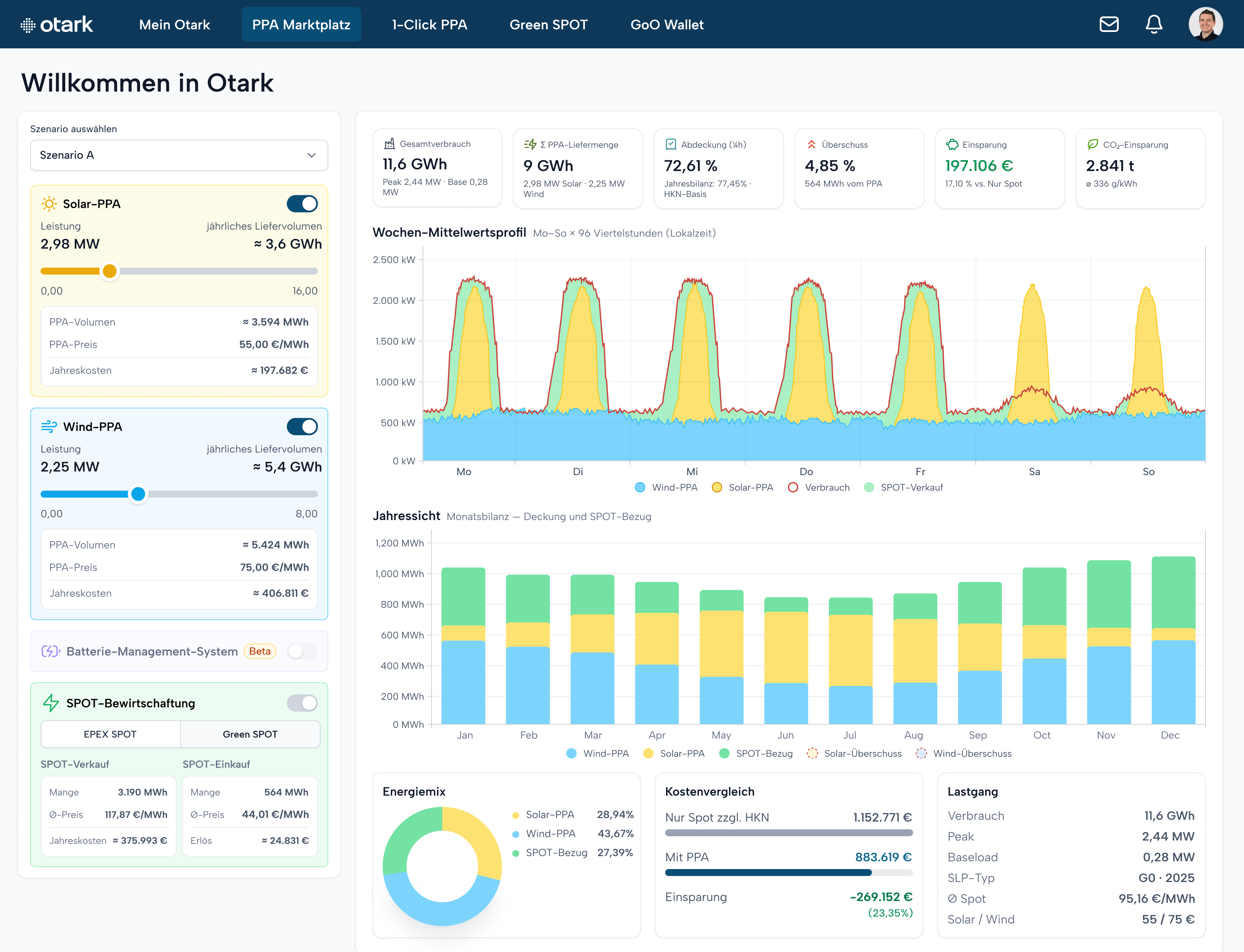
Task: Click the Energiemix donut chart
Action: coord(442,866)
